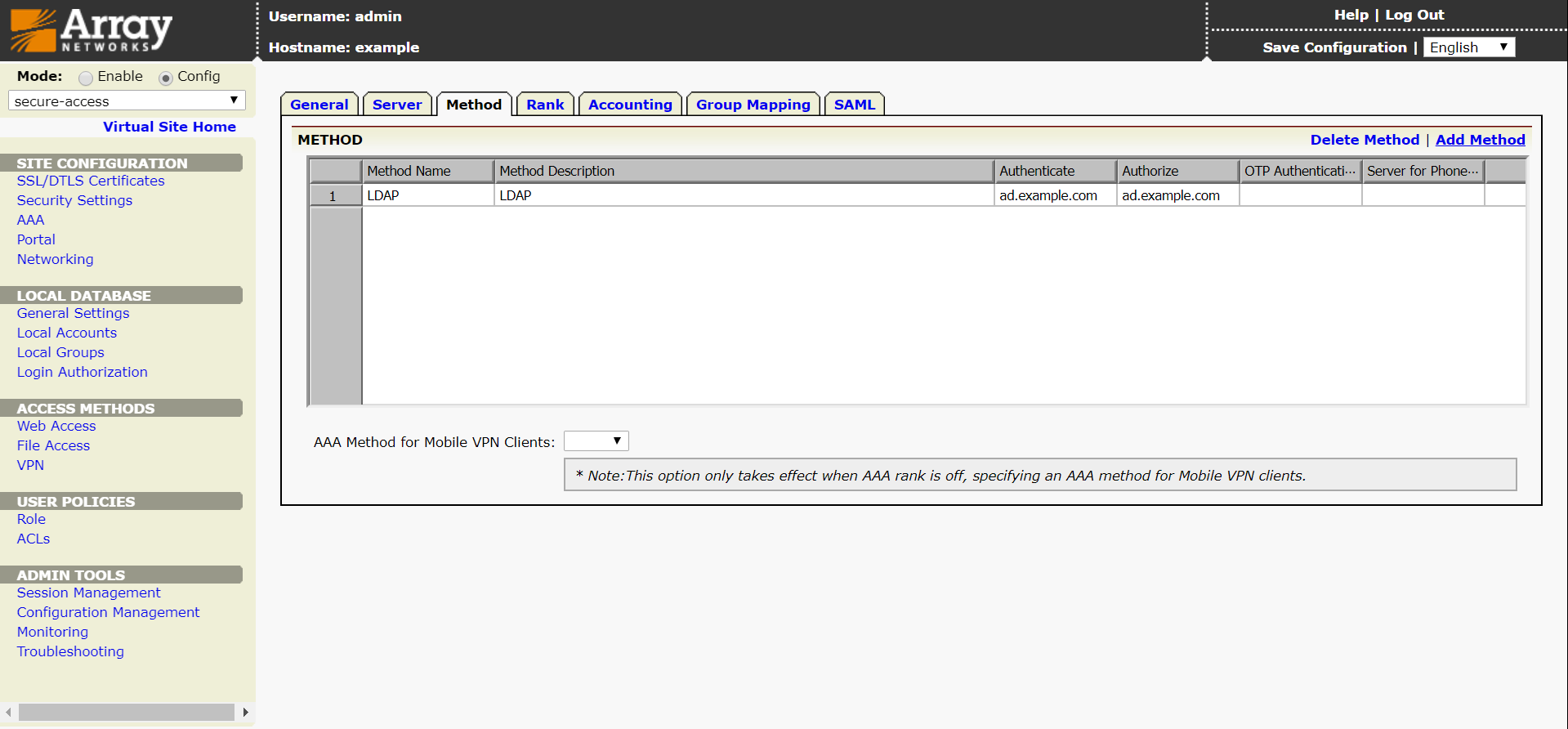
Task: Expand AAA Method for Mobile VPN dropdown
Action: 596,441
